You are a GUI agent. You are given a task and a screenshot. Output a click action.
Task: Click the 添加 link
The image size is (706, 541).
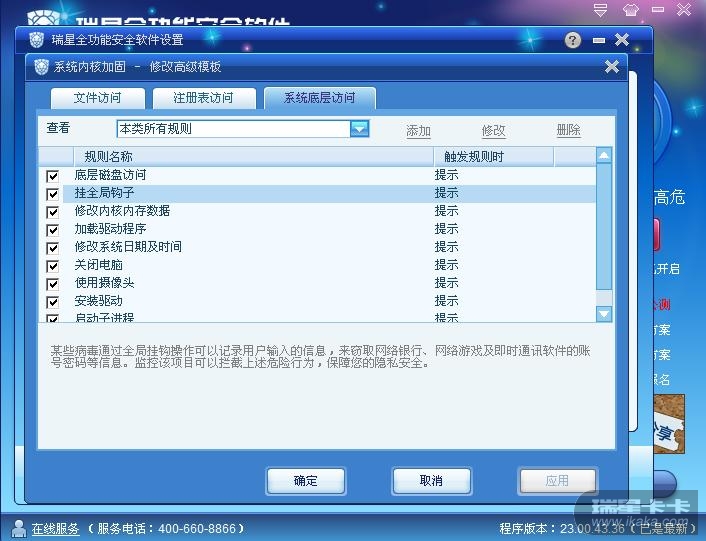pos(419,131)
